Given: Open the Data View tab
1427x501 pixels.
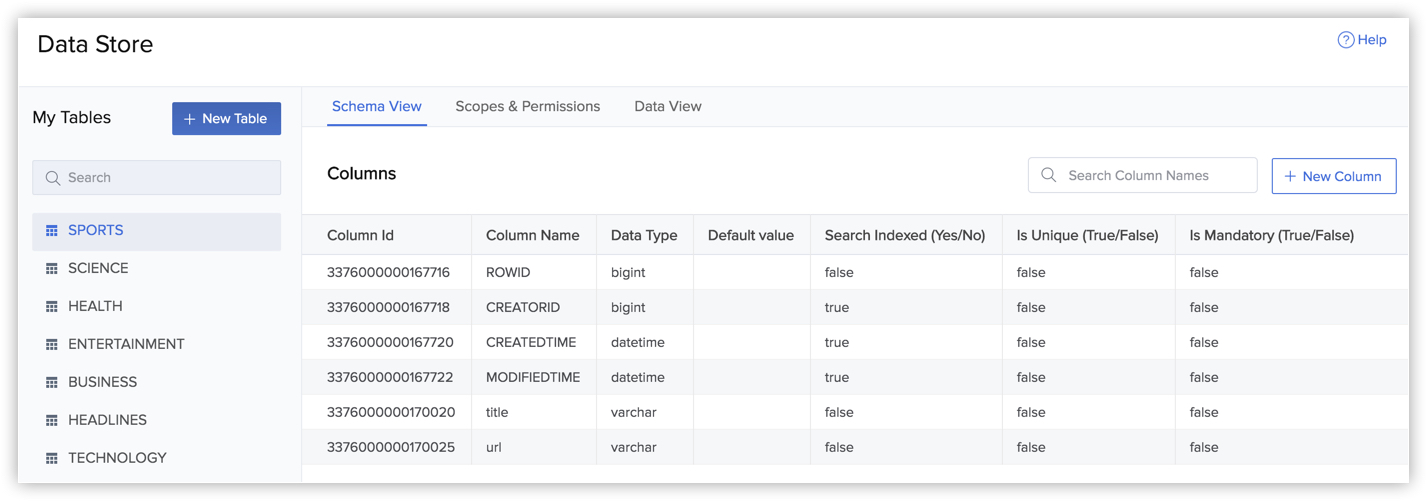Looking at the screenshot, I should tap(667, 106).
